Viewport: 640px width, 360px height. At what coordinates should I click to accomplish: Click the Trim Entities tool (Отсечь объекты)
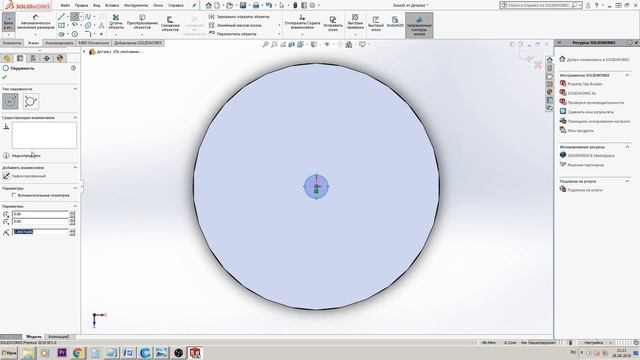coord(116,22)
